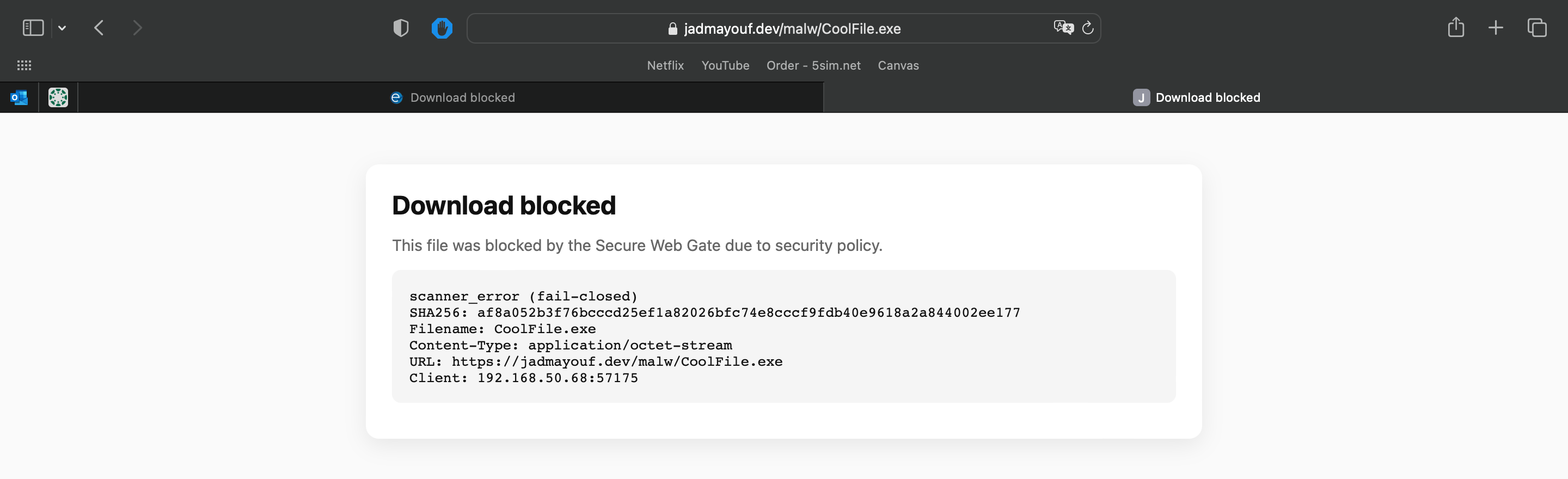Screen dimensions: 1568x479
Task: Open the favorites grid icon
Action: click(x=24, y=65)
